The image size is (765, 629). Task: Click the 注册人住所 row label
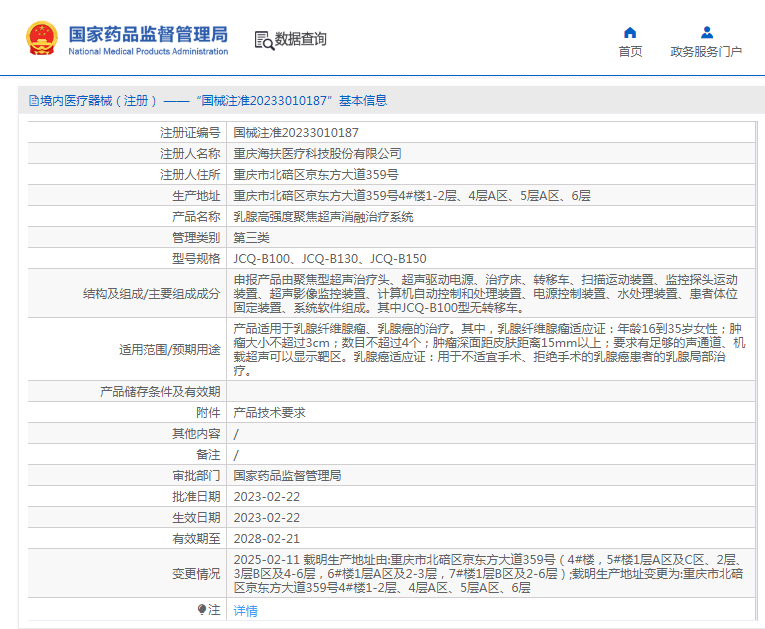(x=190, y=175)
